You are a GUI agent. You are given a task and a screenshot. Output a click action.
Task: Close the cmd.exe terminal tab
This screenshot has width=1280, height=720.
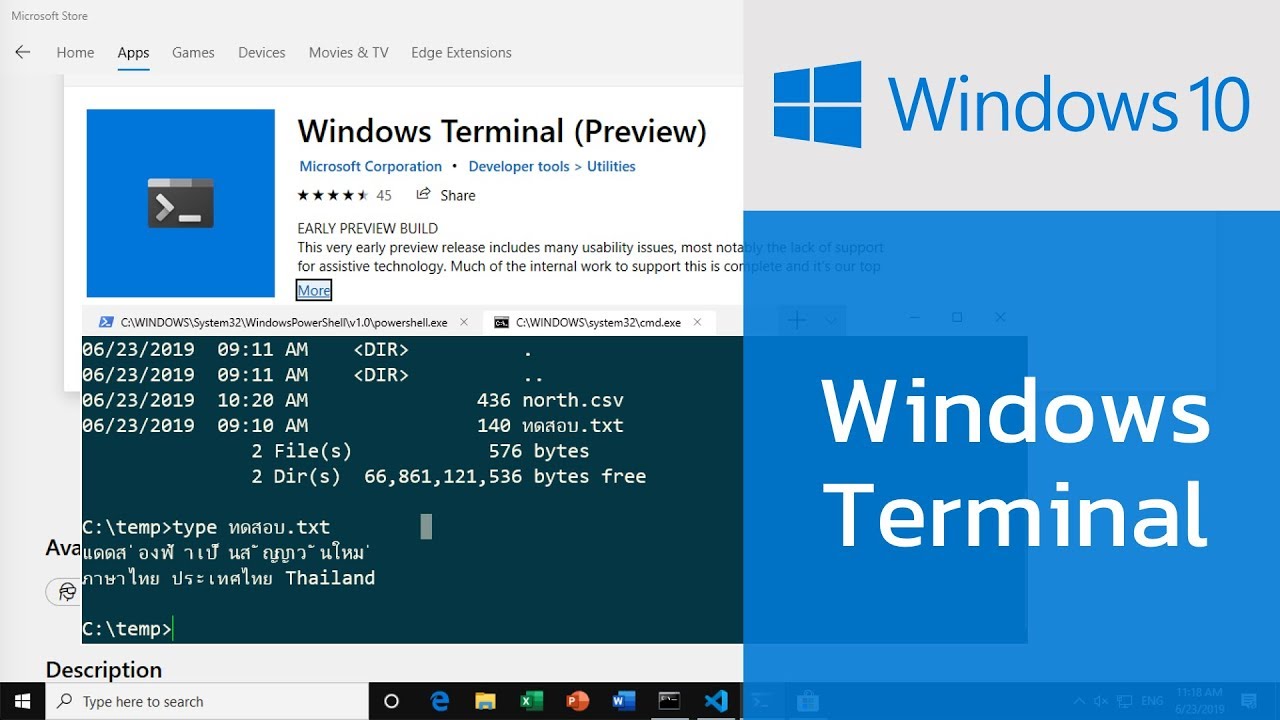[697, 322]
